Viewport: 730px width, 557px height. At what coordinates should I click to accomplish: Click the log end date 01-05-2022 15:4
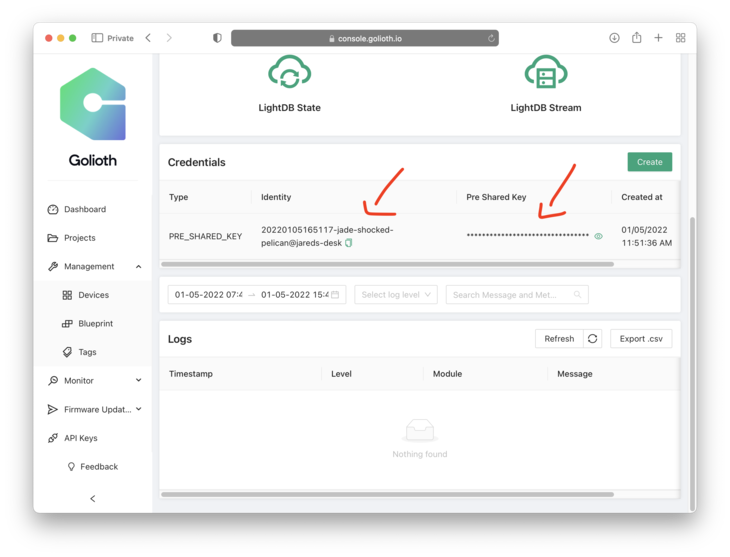click(295, 294)
